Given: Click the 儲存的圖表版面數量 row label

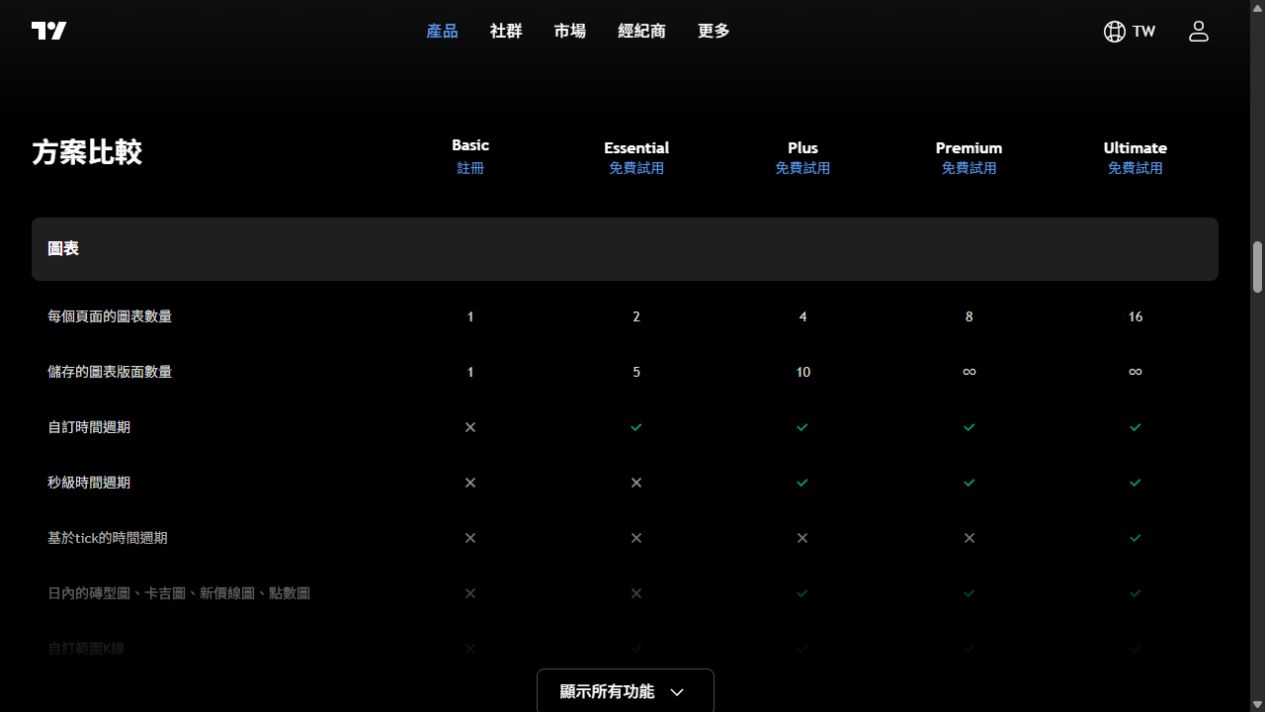Looking at the screenshot, I should click(110, 372).
